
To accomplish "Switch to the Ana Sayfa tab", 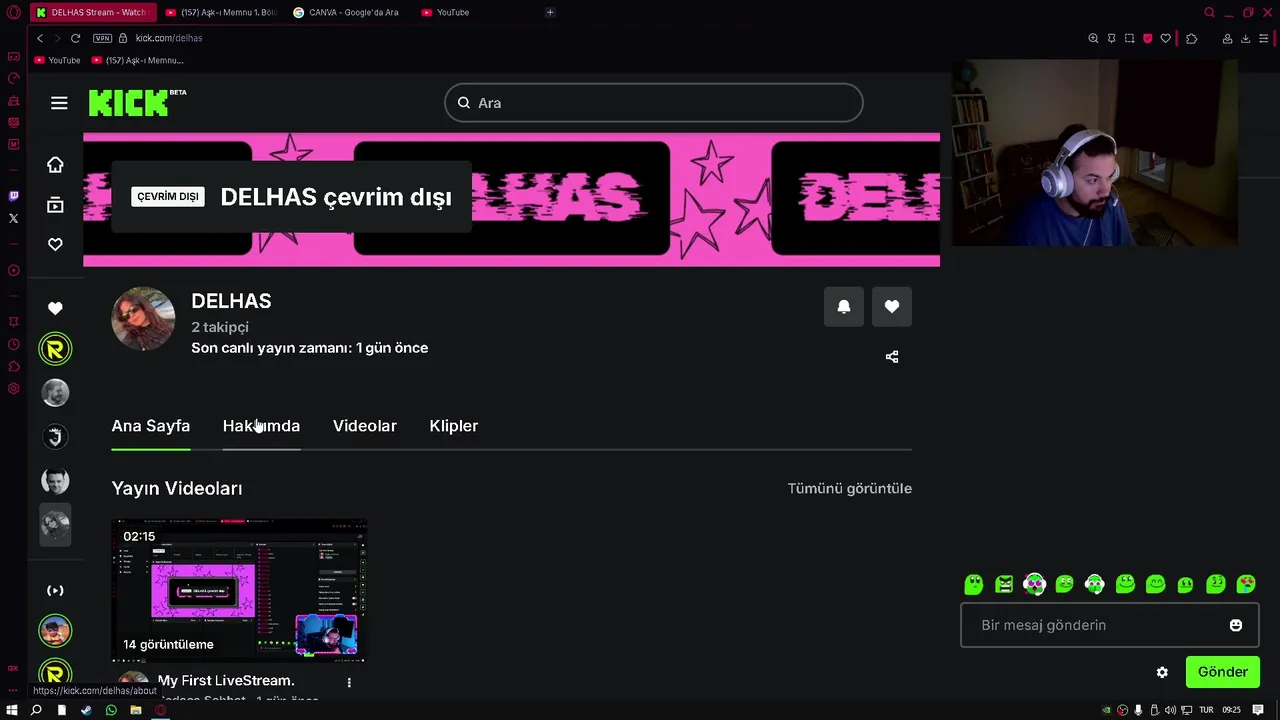I will [151, 426].
